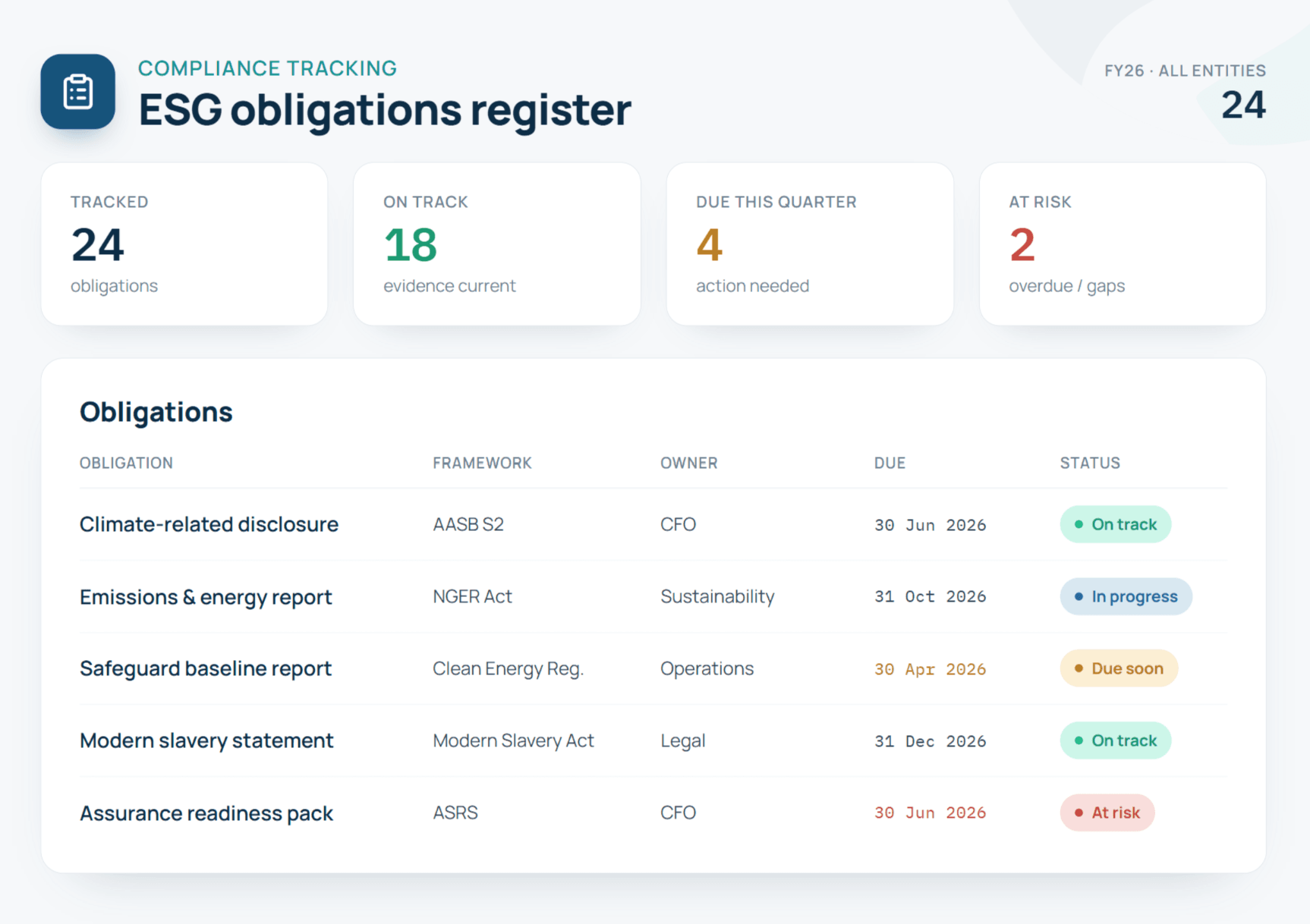Click the Operations owner cell
This screenshot has width=1310, height=924.
[707, 668]
